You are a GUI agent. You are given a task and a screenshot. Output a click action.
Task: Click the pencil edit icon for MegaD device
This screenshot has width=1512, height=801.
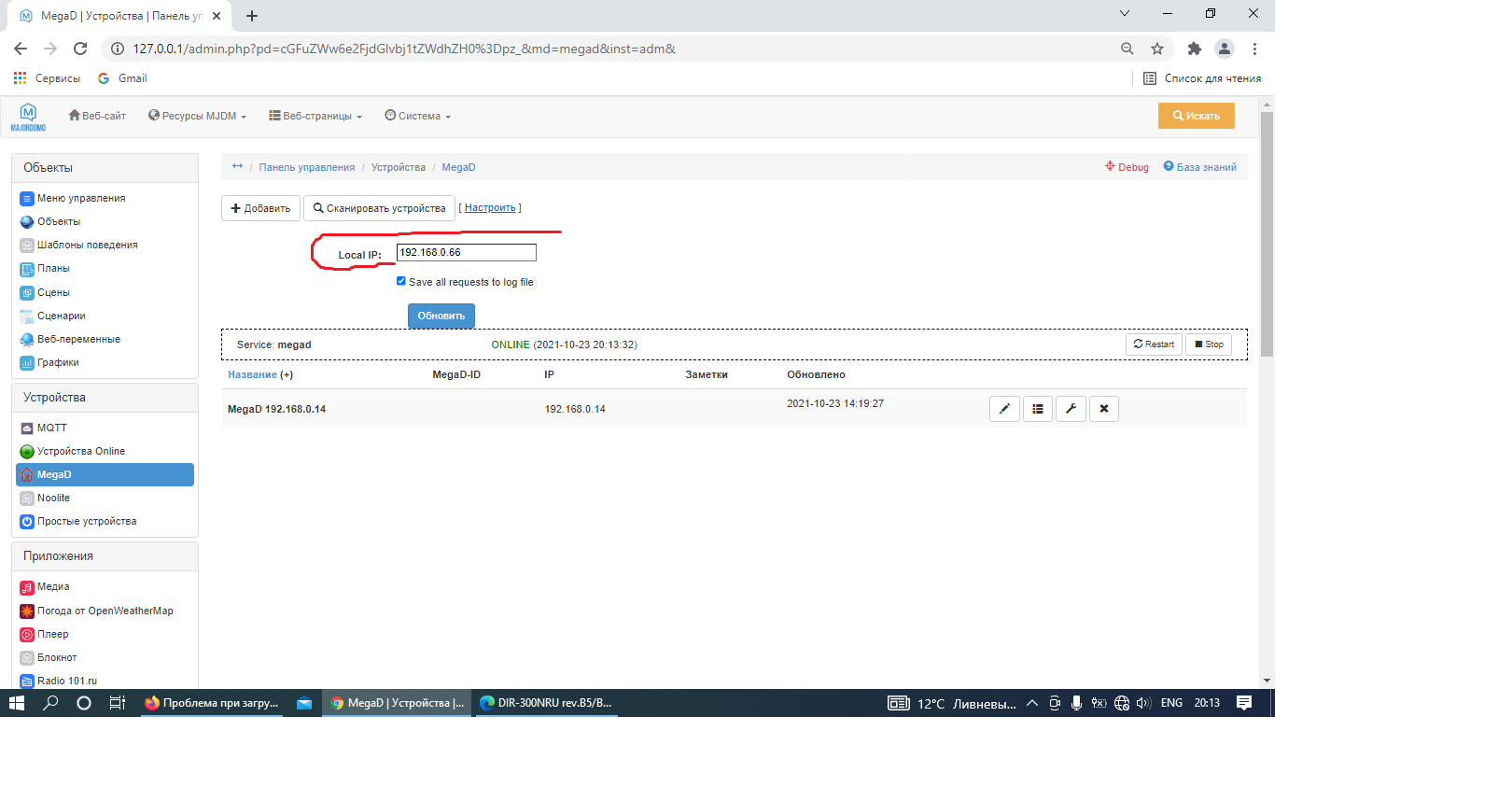coord(1004,409)
